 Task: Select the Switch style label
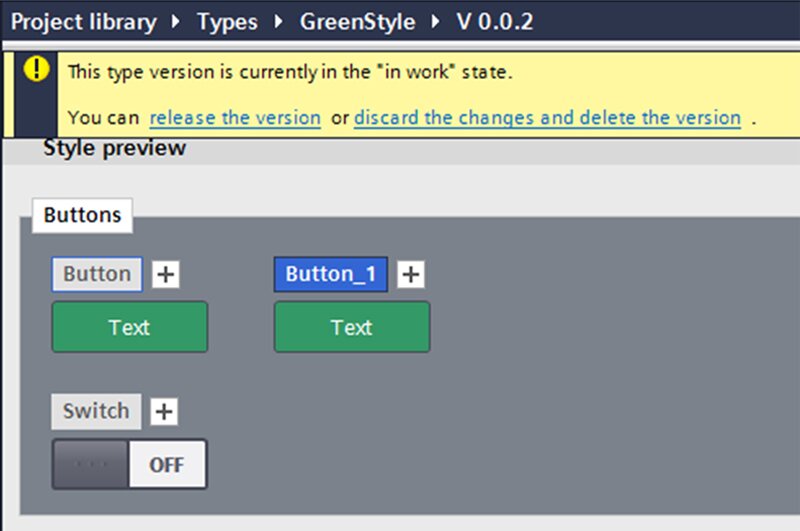point(96,411)
